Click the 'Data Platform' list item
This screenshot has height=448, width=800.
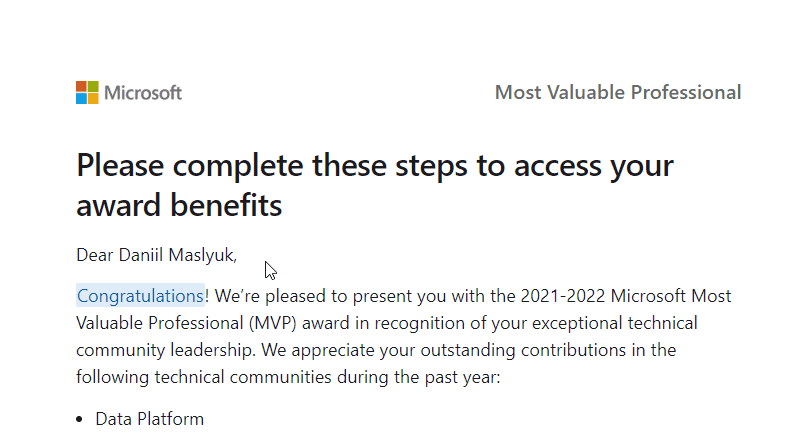[x=149, y=419]
